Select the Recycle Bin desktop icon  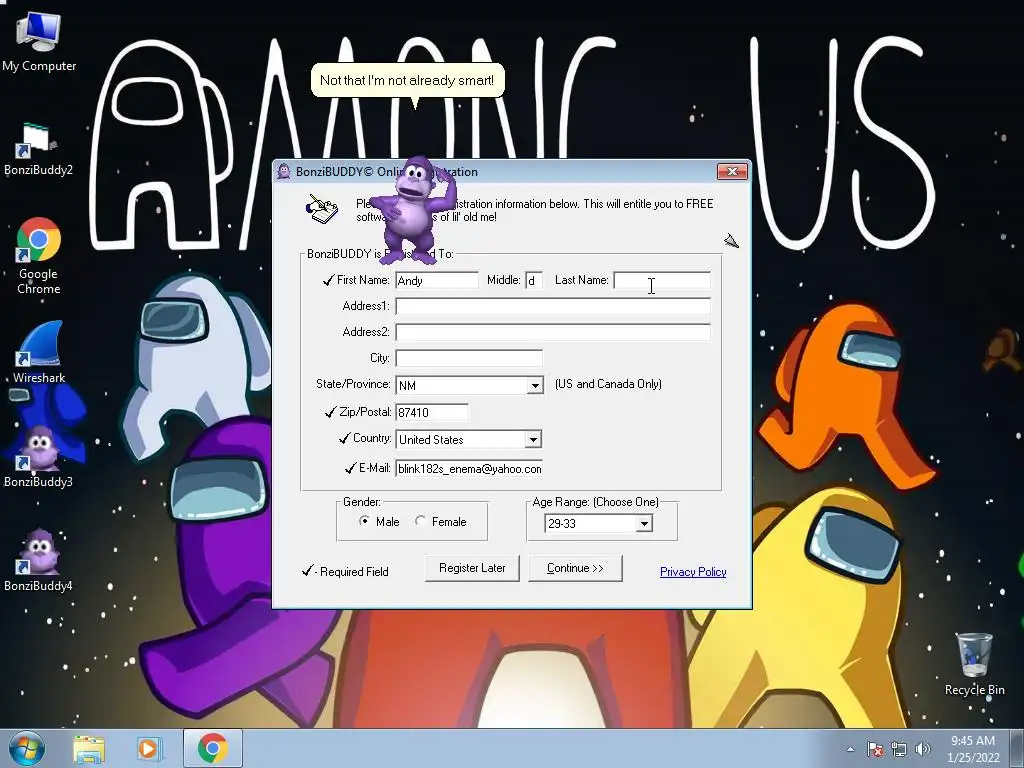(x=974, y=664)
